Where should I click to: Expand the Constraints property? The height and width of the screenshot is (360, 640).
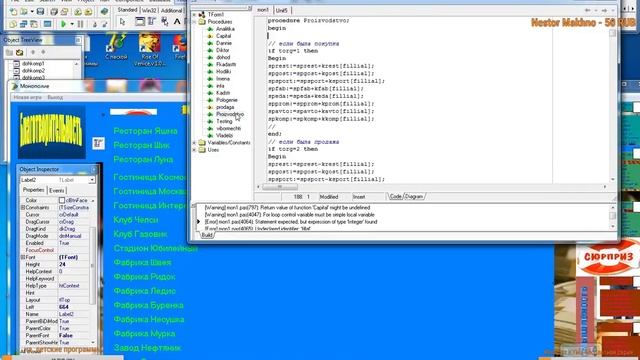pyautogui.click(x=23, y=207)
